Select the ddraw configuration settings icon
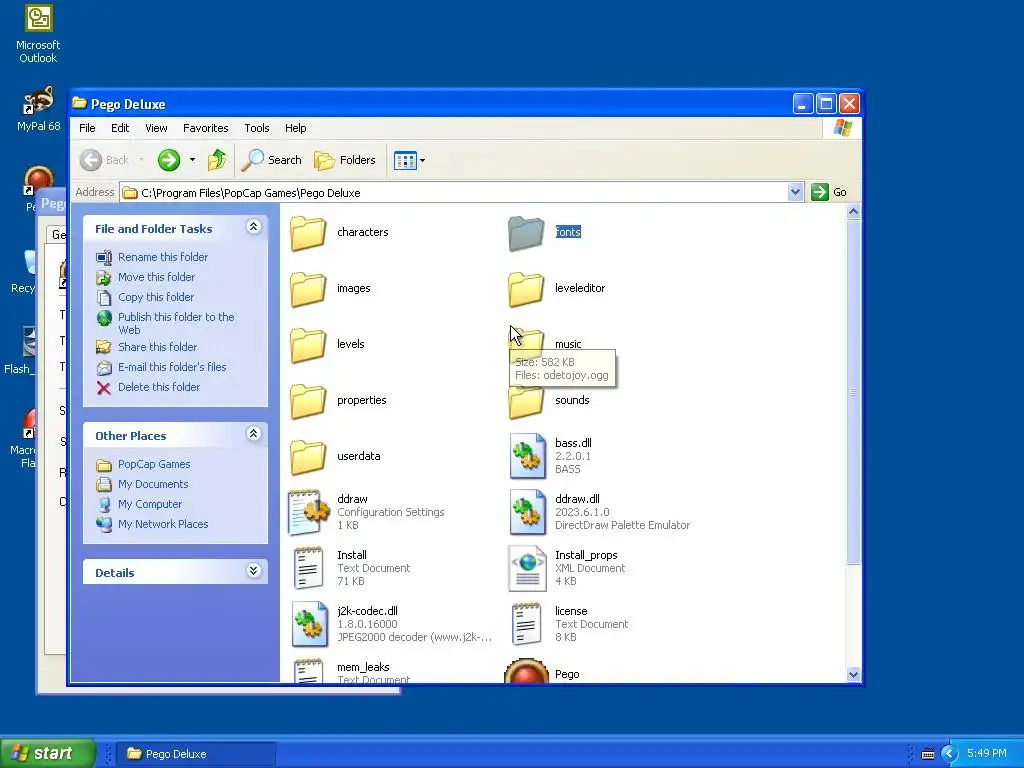The image size is (1024, 768). click(309, 512)
